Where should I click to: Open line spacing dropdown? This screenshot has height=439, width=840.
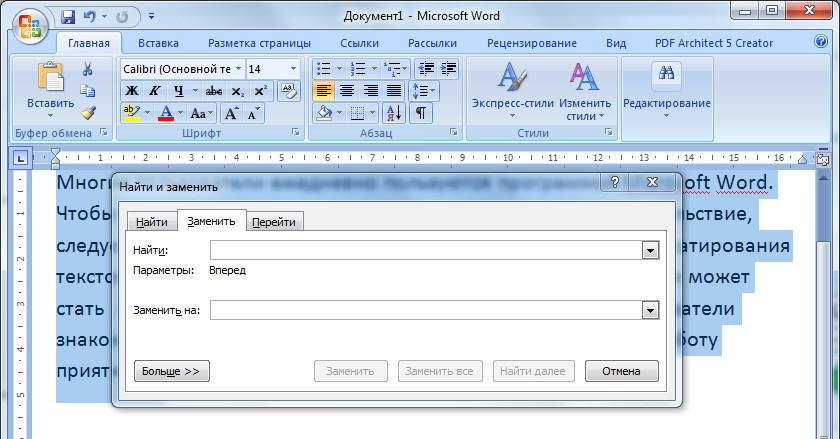424,91
